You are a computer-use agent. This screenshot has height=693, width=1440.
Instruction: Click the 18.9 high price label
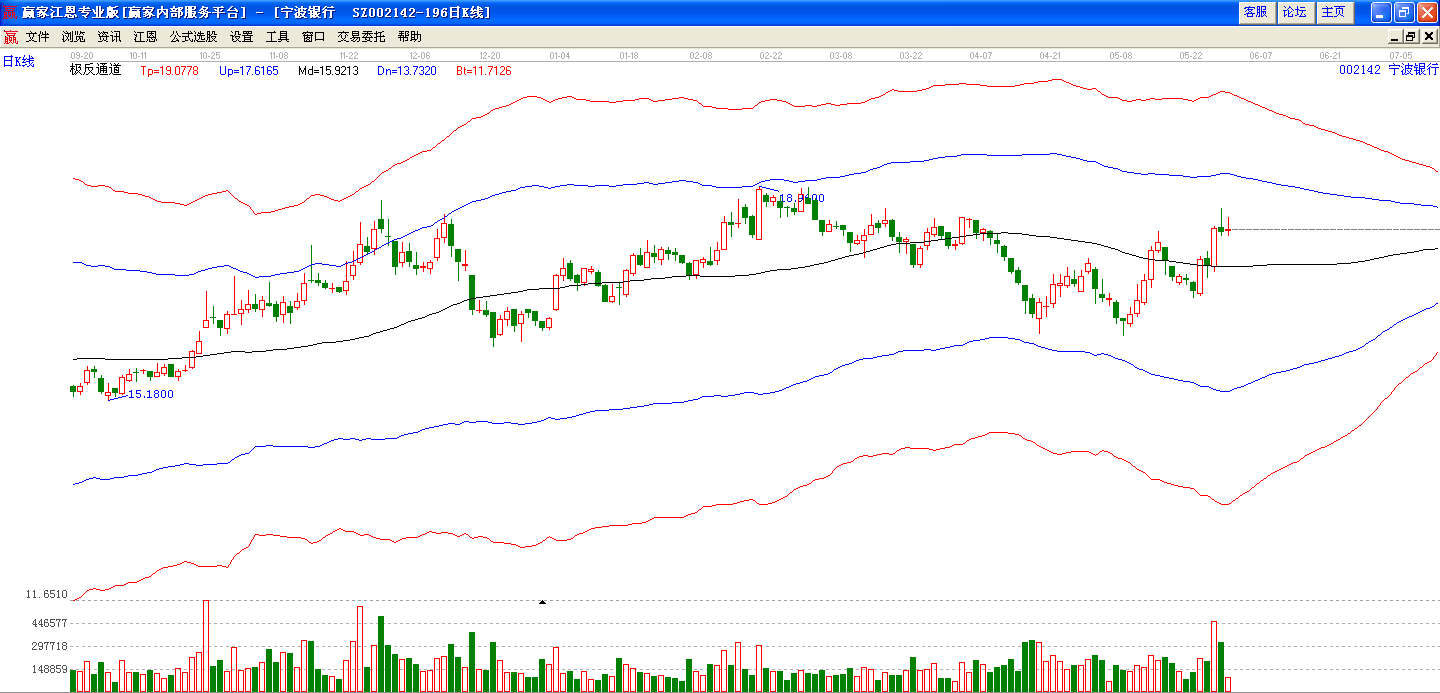[x=801, y=198]
